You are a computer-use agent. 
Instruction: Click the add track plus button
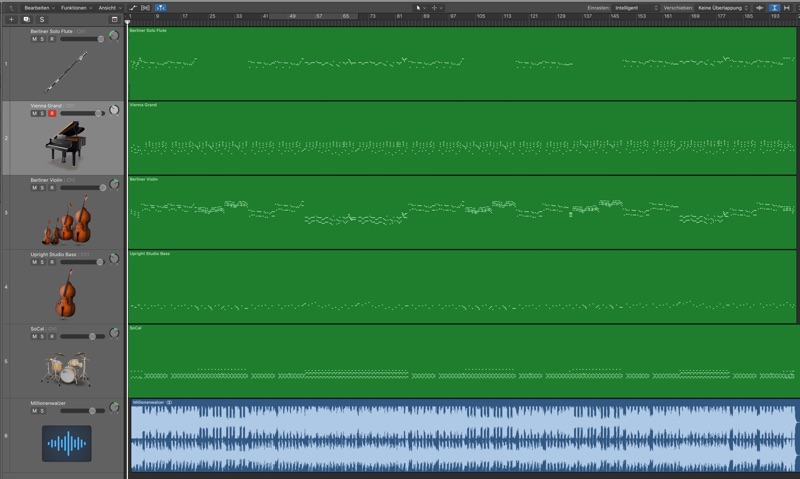[11, 19]
